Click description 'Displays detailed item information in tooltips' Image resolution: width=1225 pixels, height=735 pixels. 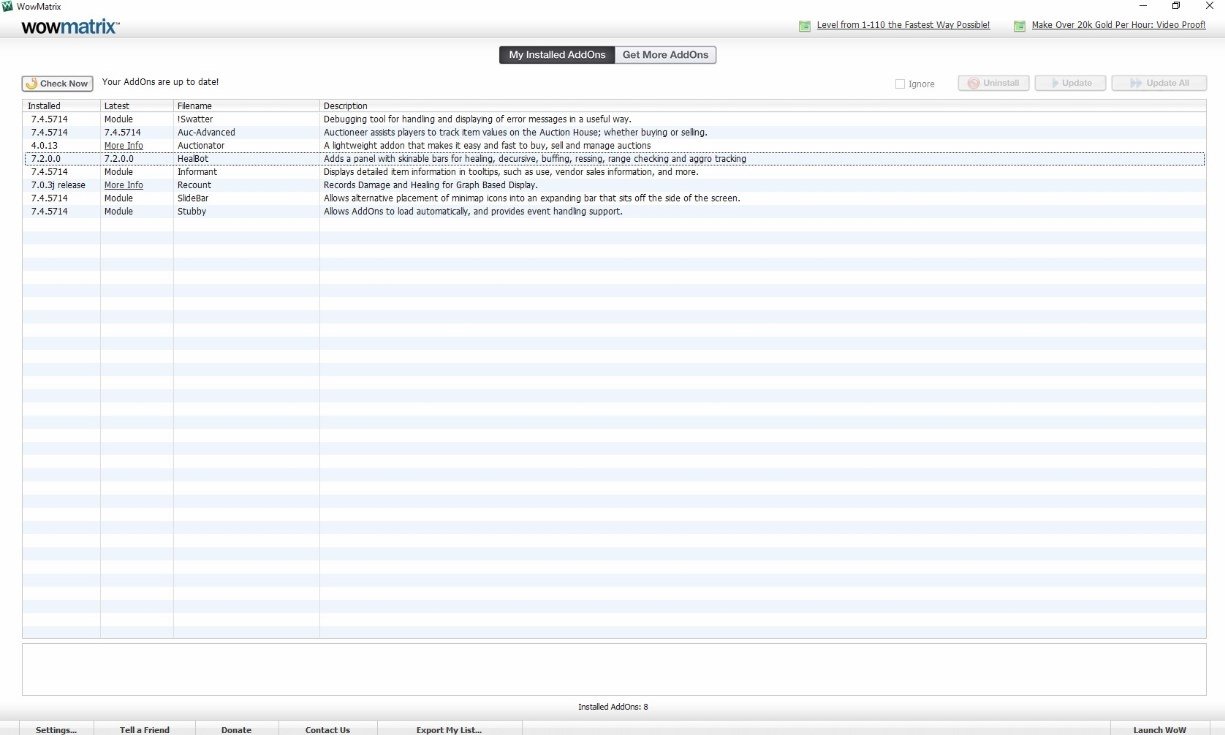[511, 172]
